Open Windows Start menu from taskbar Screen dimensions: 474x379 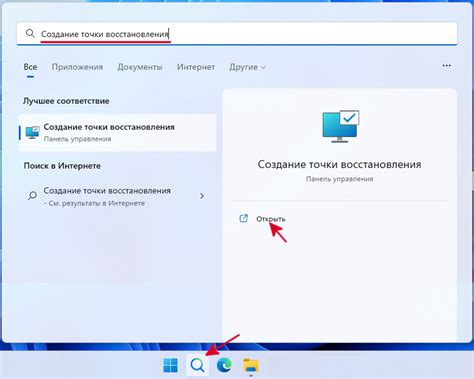click(x=171, y=365)
